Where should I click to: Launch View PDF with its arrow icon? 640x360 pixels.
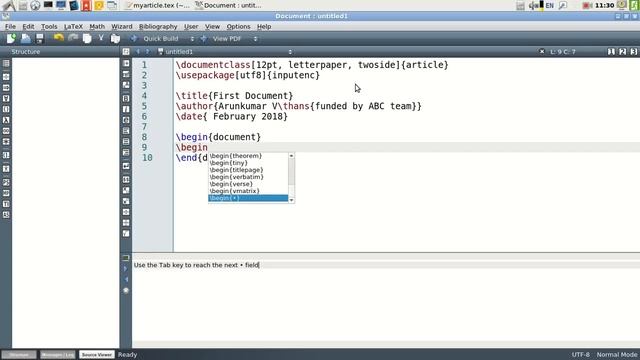pyautogui.click(x=204, y=38)
